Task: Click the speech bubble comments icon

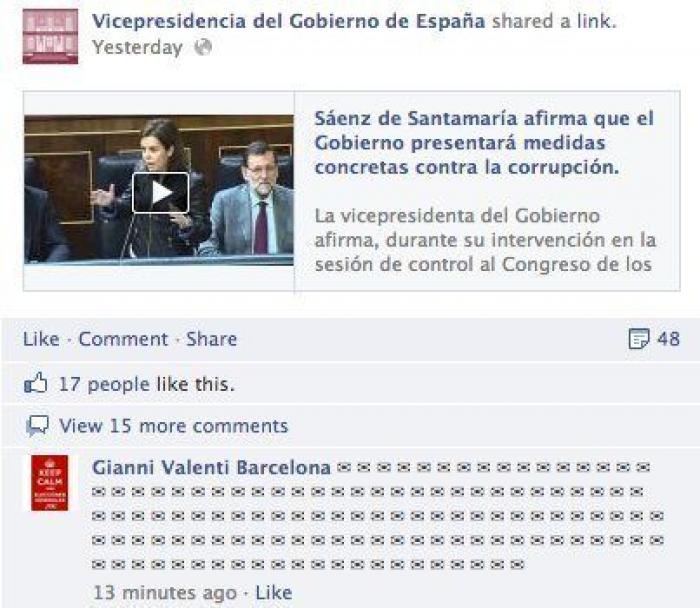Action: (38, 426)
